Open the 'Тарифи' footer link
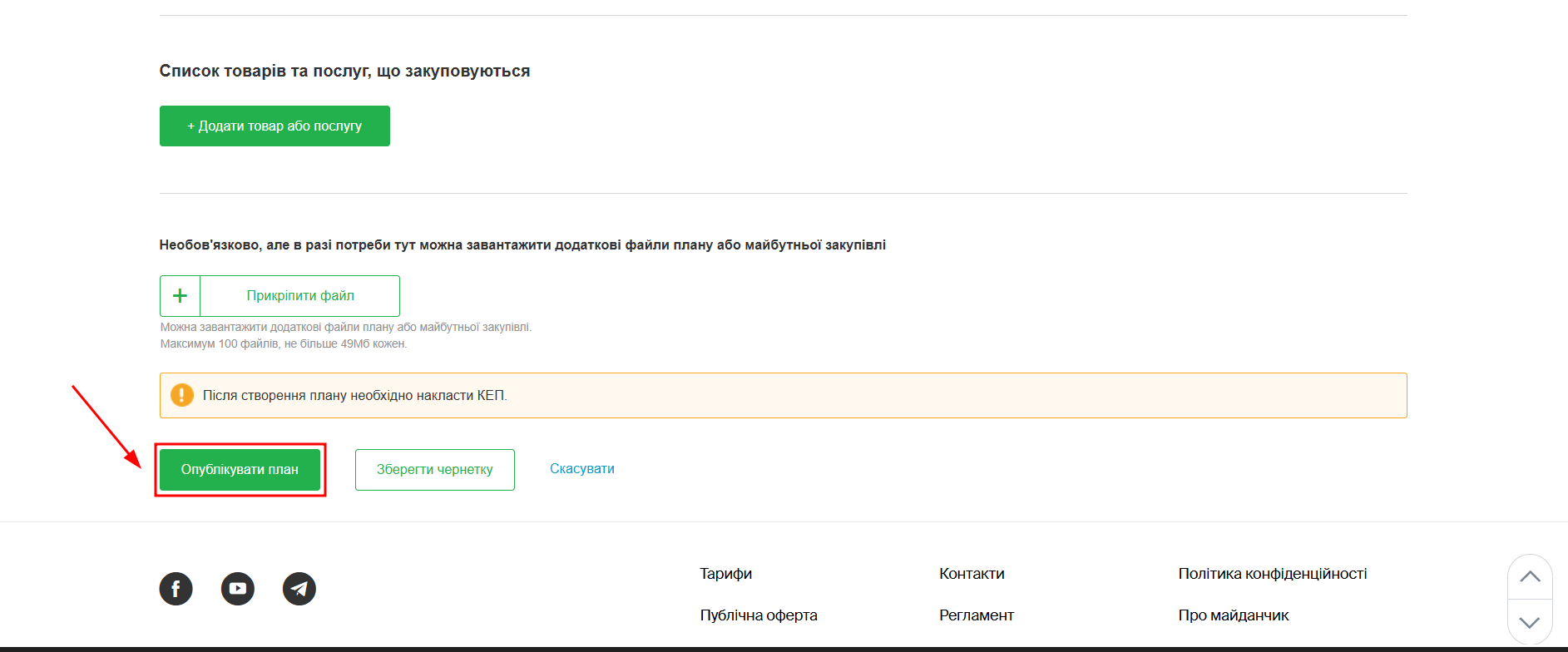 point(725,574)
